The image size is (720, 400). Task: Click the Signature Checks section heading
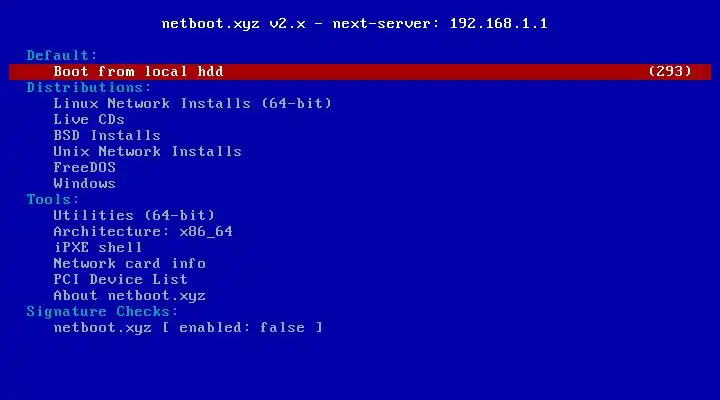pos(102,312)
